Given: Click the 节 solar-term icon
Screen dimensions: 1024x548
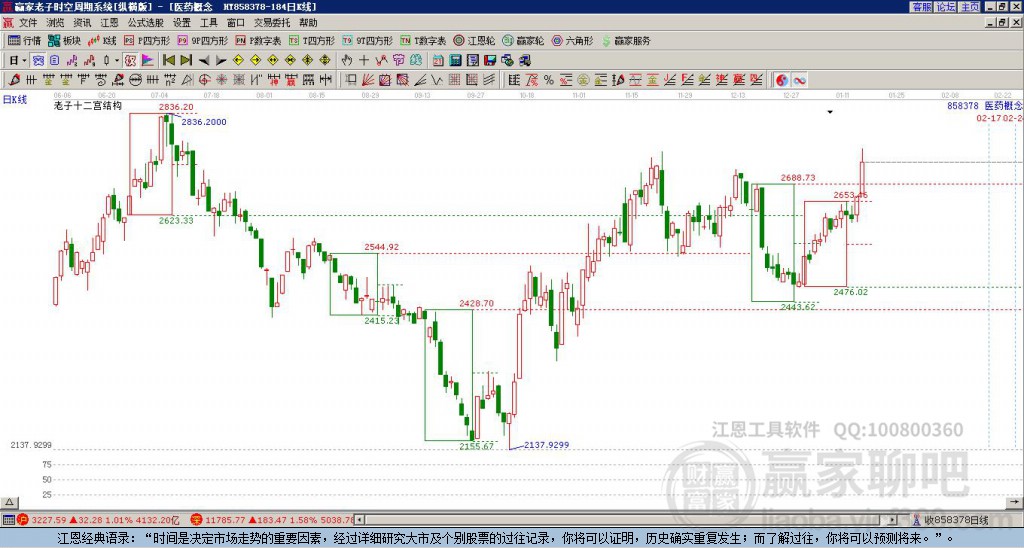Looking at the screenshot, I should [398, 61].
